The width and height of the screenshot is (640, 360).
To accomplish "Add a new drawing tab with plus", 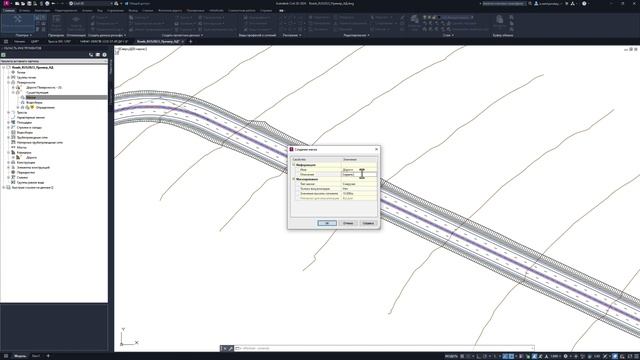I will (191, 41).
